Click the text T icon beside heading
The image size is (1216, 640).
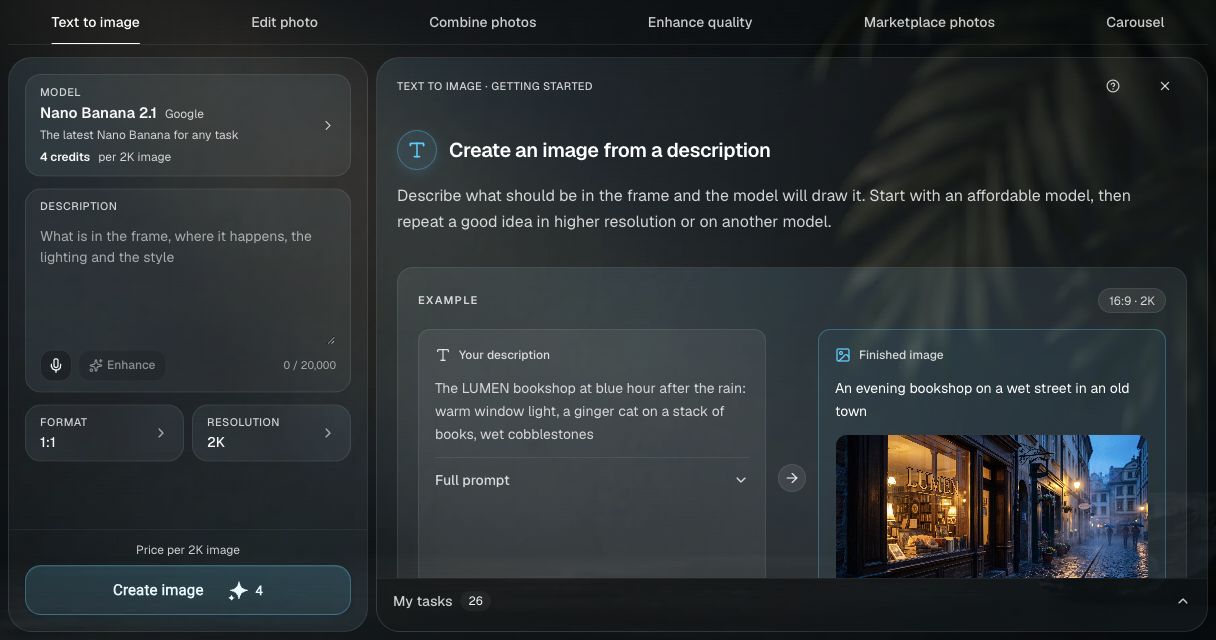pos(417,150)
